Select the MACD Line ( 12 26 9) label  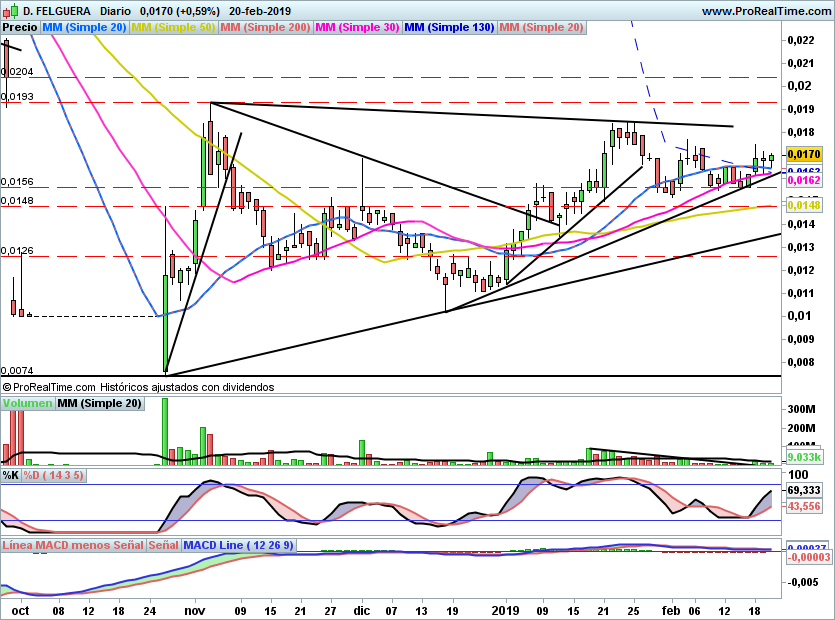[238, 545]
